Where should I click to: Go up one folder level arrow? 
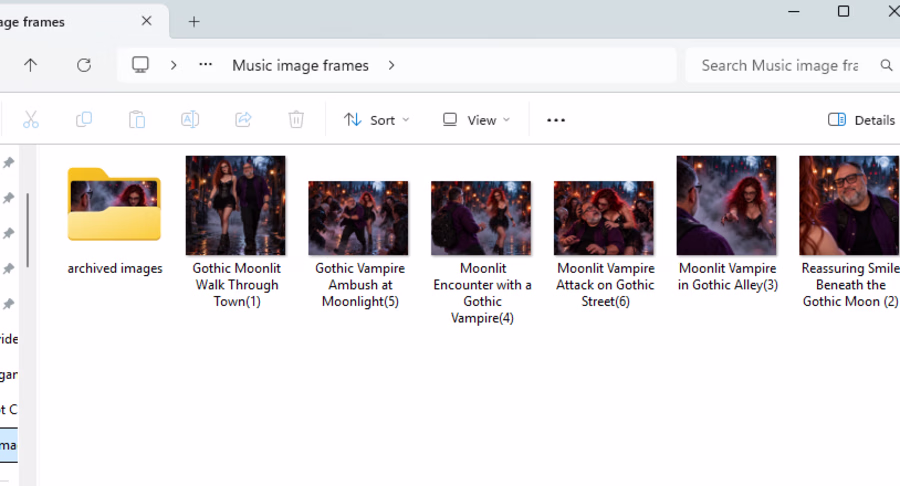30,65
